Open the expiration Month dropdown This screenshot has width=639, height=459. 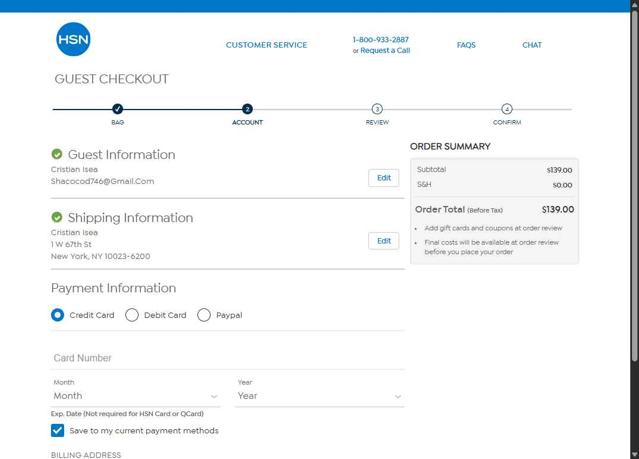tap(135, 396)
